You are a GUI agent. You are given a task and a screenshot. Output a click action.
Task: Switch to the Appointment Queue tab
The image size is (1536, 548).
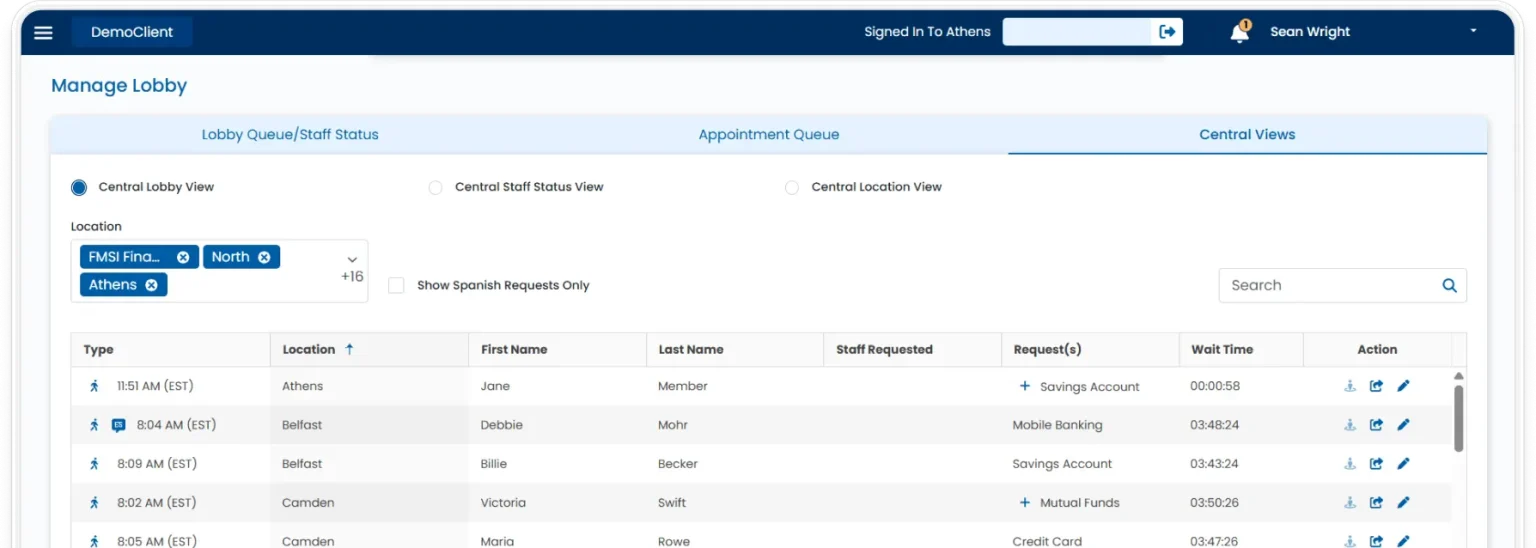[x=768, y=135]
